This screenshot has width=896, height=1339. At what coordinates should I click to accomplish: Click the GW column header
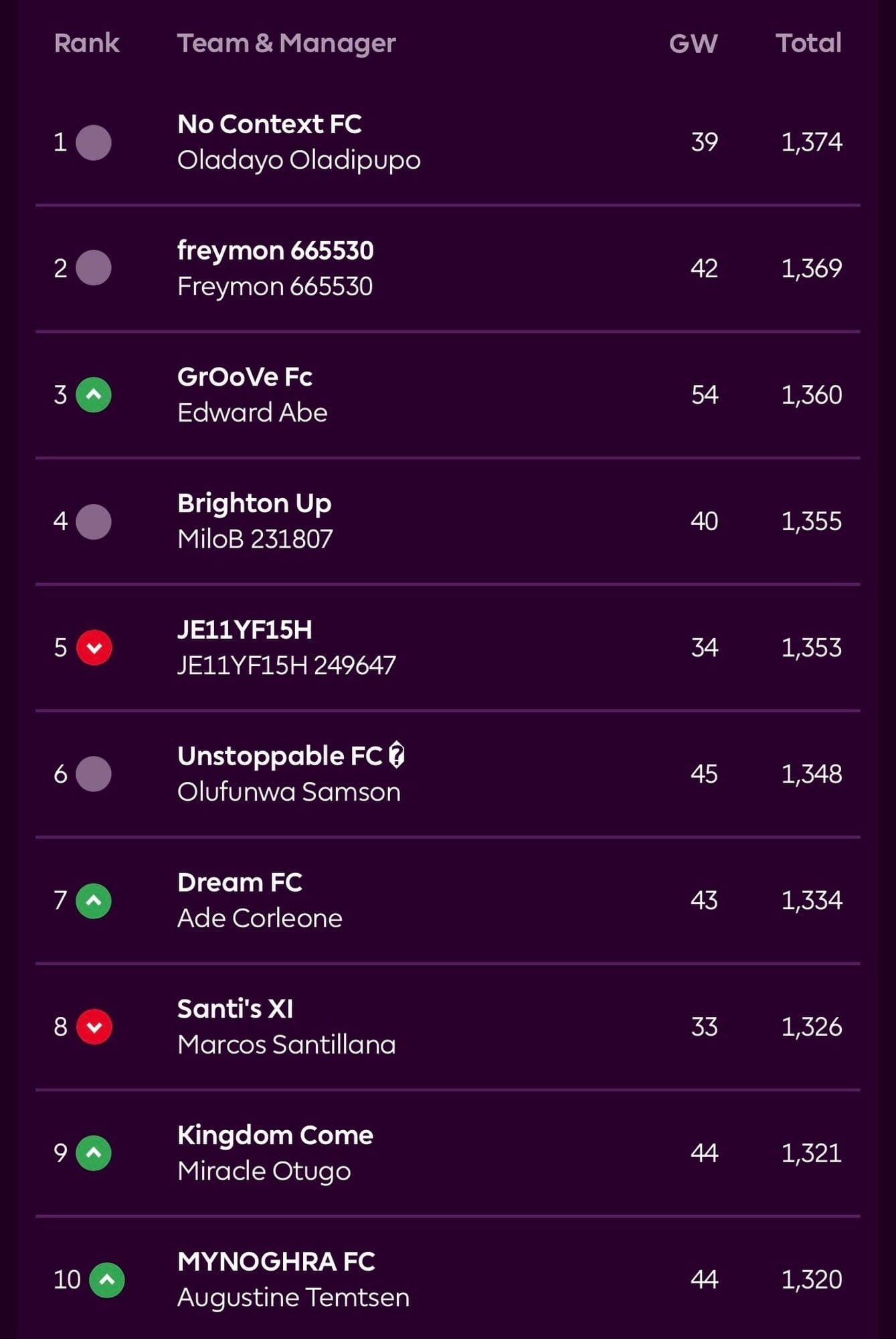tap(693, 44)
